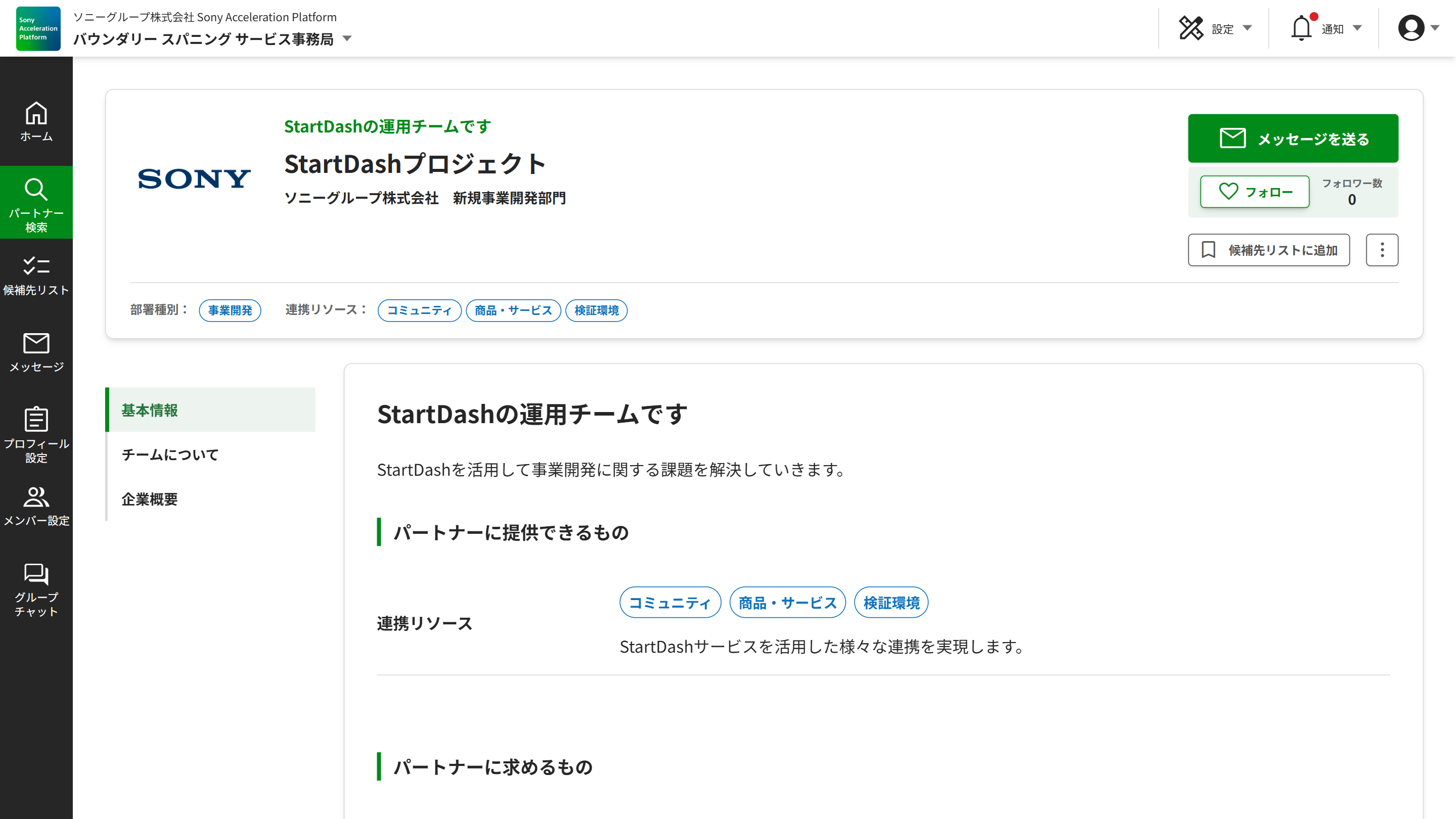Screen dimensions: 1456x819
Task: Open the 企業概要 section
Action: click(149, 499)
